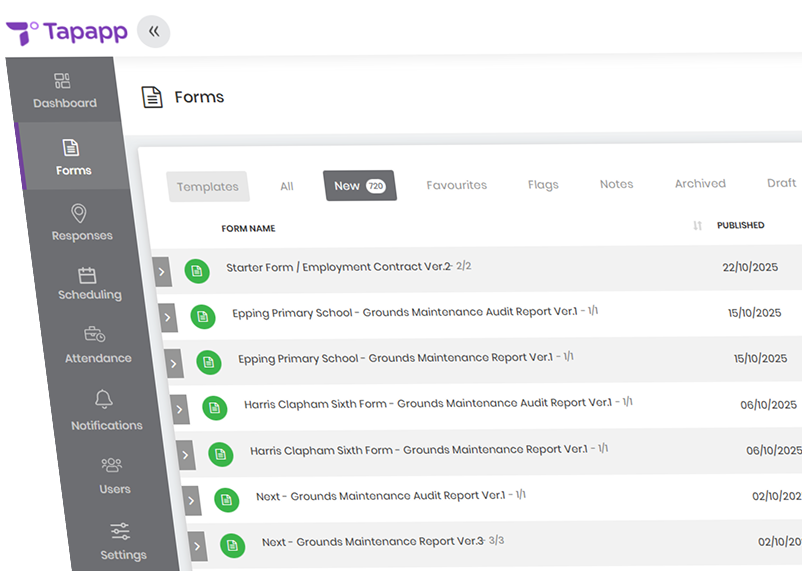Open Notifications bell icon

click(x=103, y=400)
